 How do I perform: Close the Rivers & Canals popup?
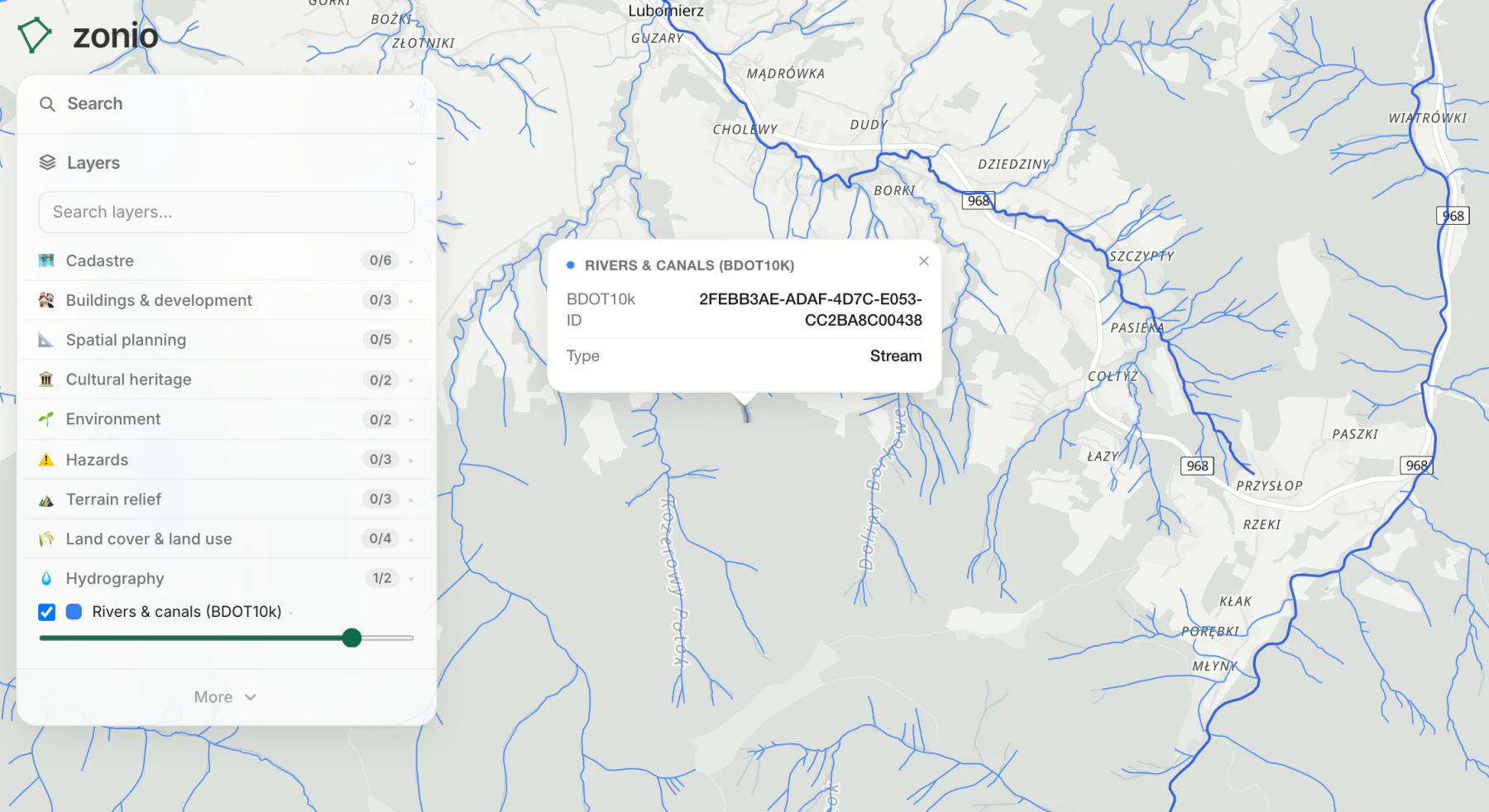point(924,261)
